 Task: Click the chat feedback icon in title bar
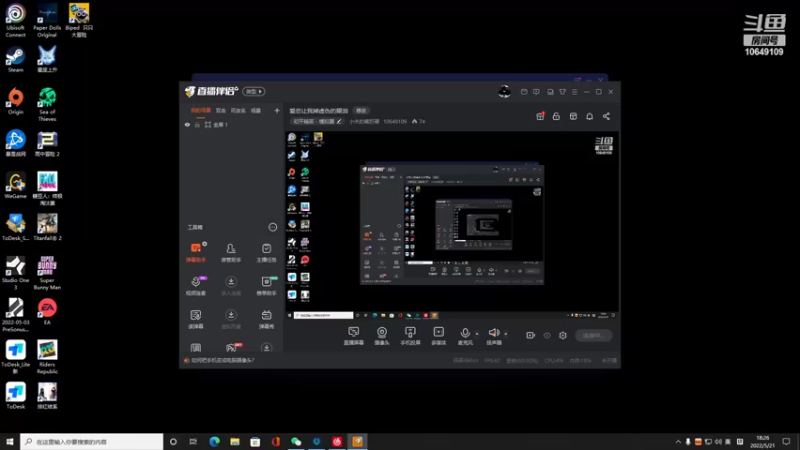pyautogui.click(x=536, y=92)
